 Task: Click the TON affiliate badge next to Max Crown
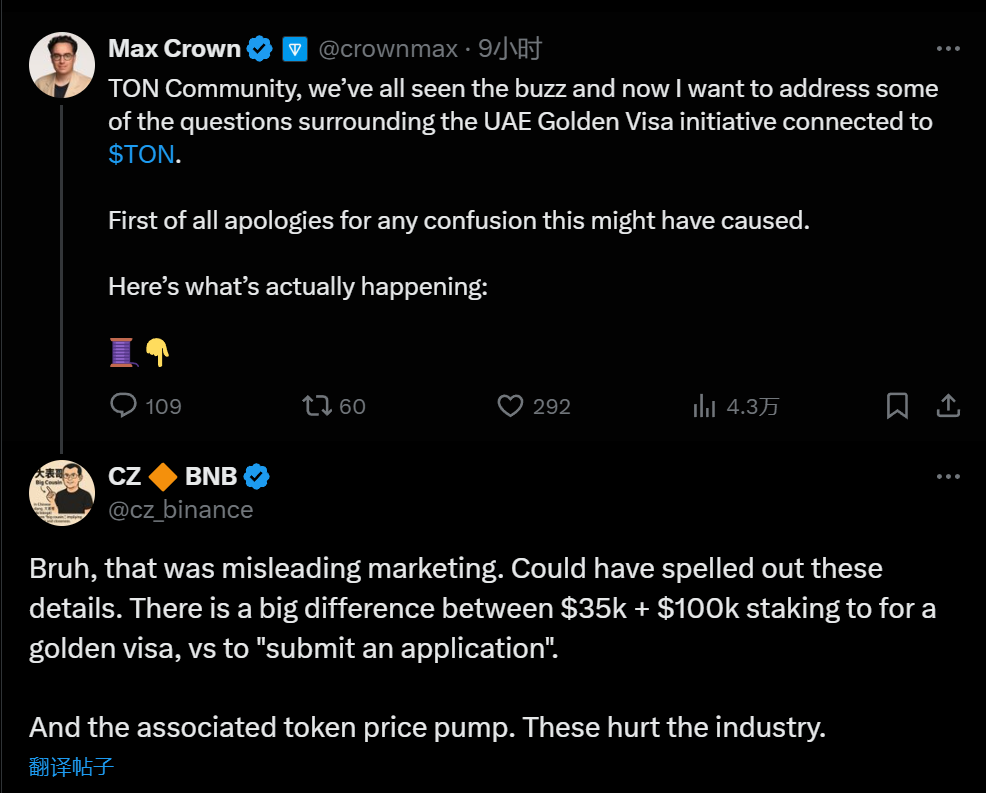294,48
